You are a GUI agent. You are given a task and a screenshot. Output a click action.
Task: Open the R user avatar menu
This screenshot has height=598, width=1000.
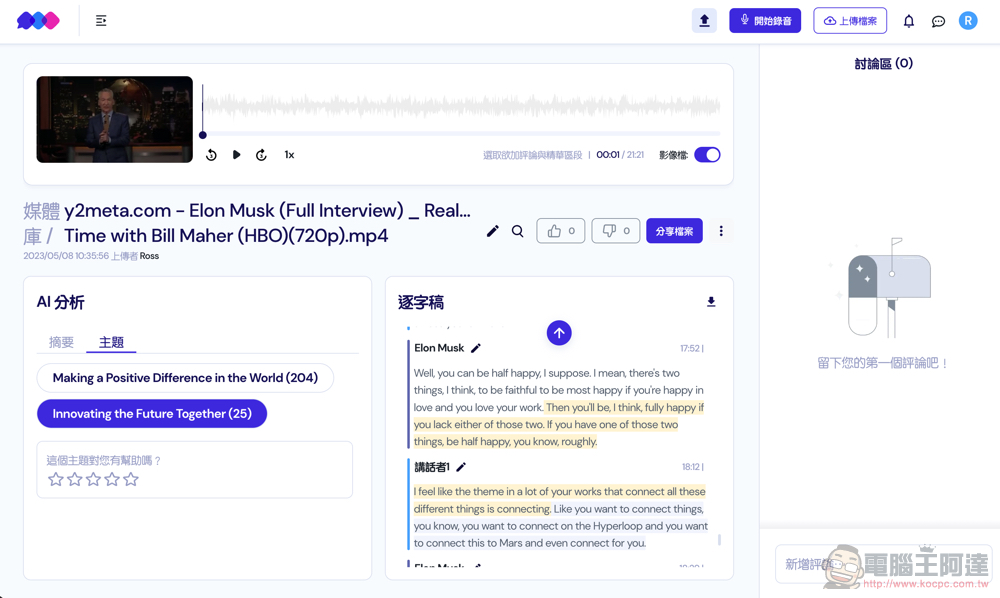[x=967, y=21]
